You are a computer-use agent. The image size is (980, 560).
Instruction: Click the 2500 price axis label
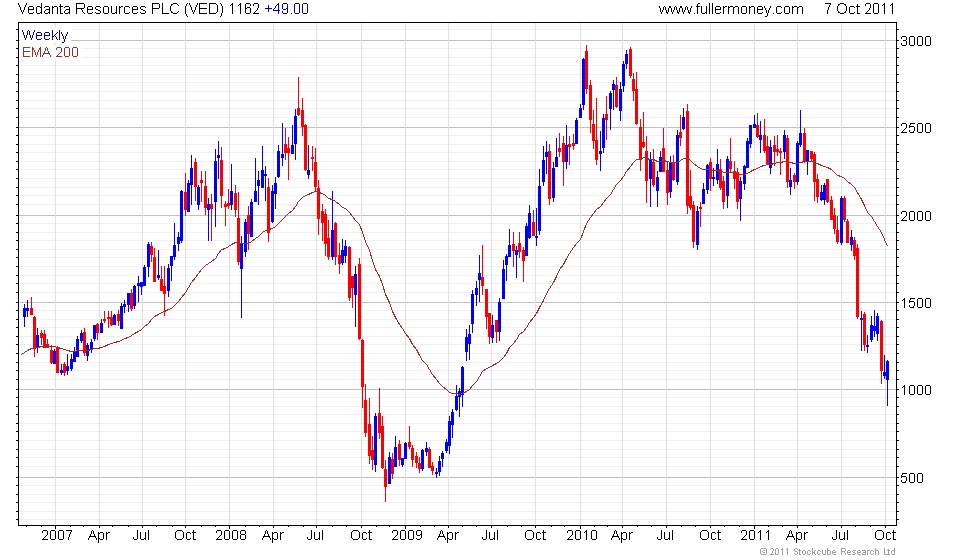coord(916,128)
